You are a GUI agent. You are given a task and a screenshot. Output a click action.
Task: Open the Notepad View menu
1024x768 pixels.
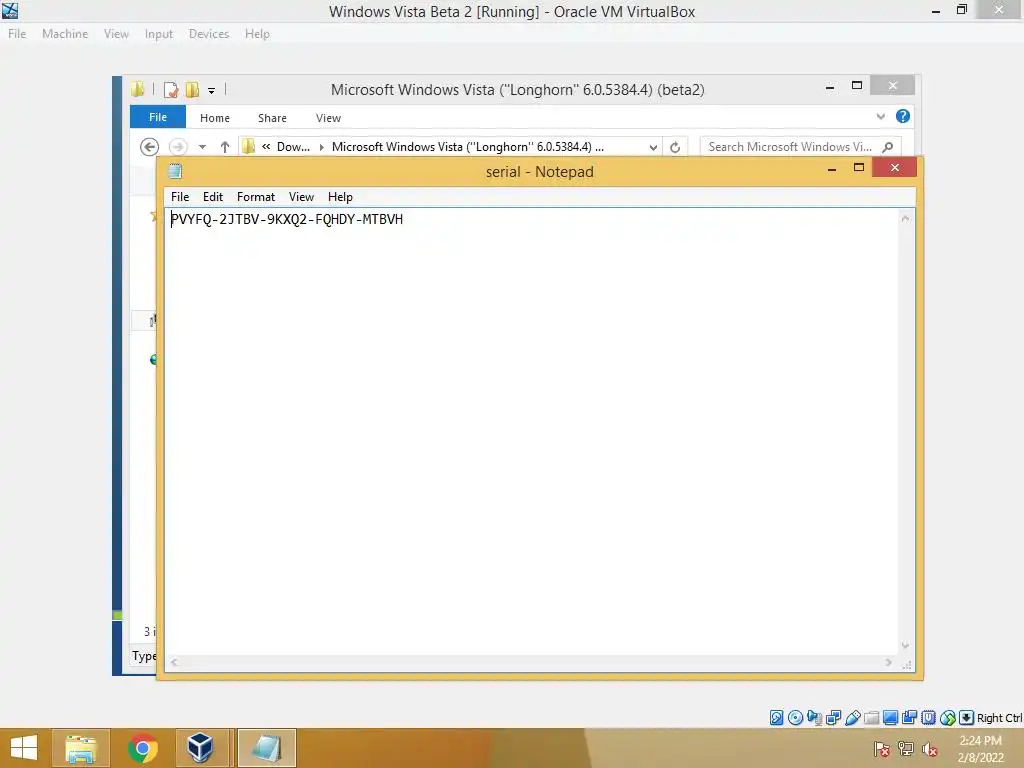tap(301, 197)
